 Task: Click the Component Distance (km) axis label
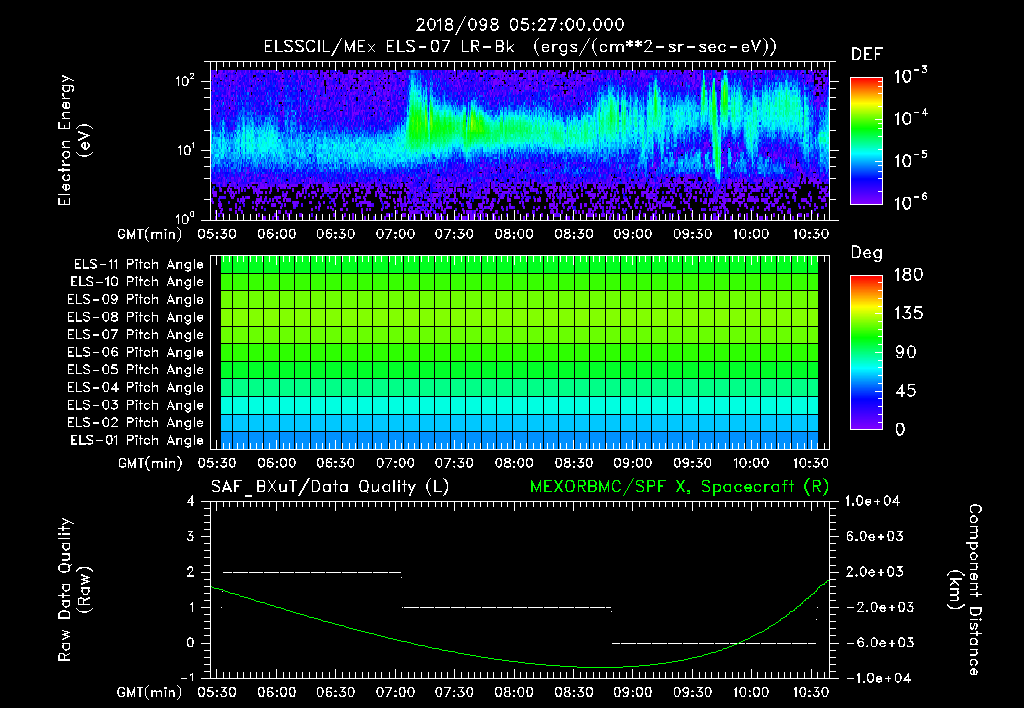coord(965,590)
